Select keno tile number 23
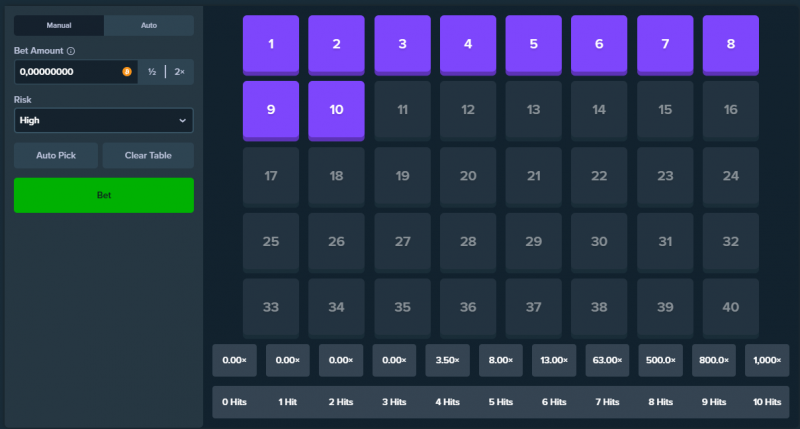 [665, 177]
